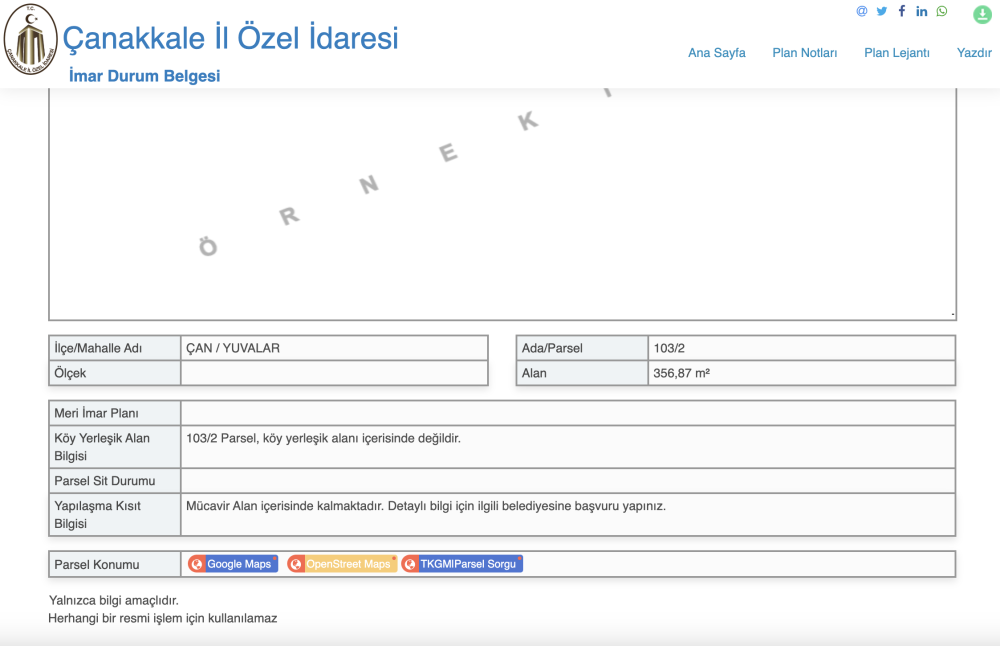The width and height of the screenshot is (1000, 646).
Task: Click the Köy Yerleşik Alan Bilgisi label
Action: tap(101, 447)
